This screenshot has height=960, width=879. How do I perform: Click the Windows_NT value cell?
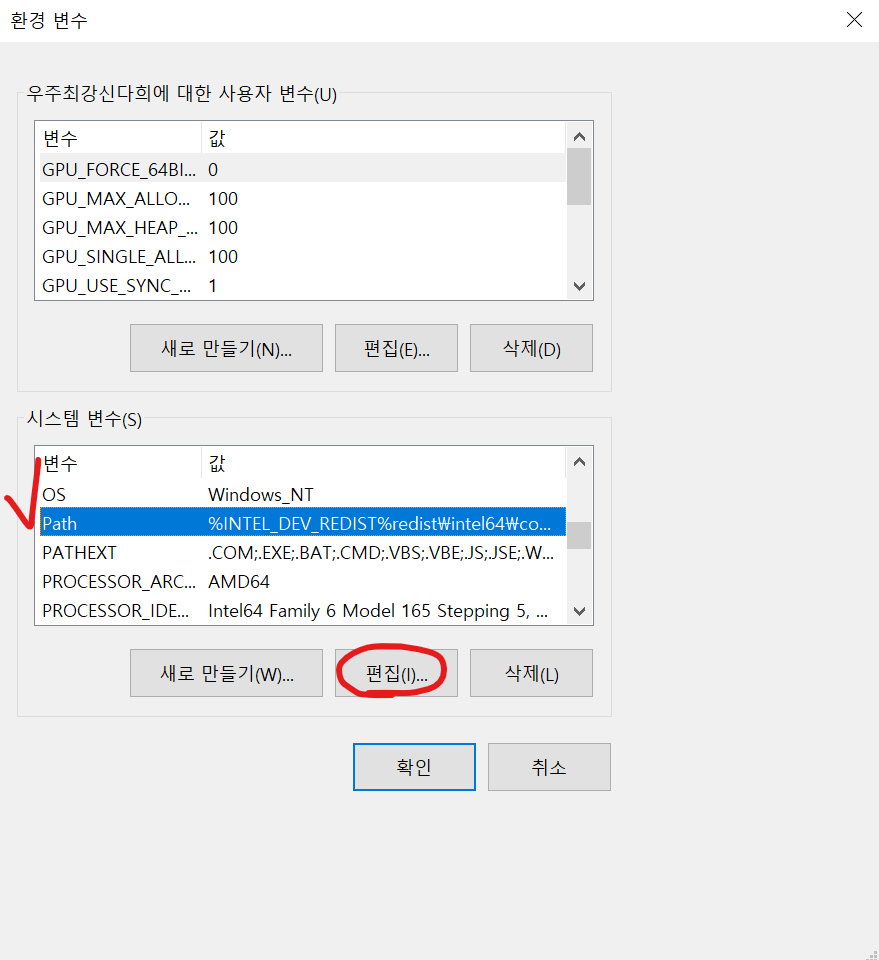261,494
